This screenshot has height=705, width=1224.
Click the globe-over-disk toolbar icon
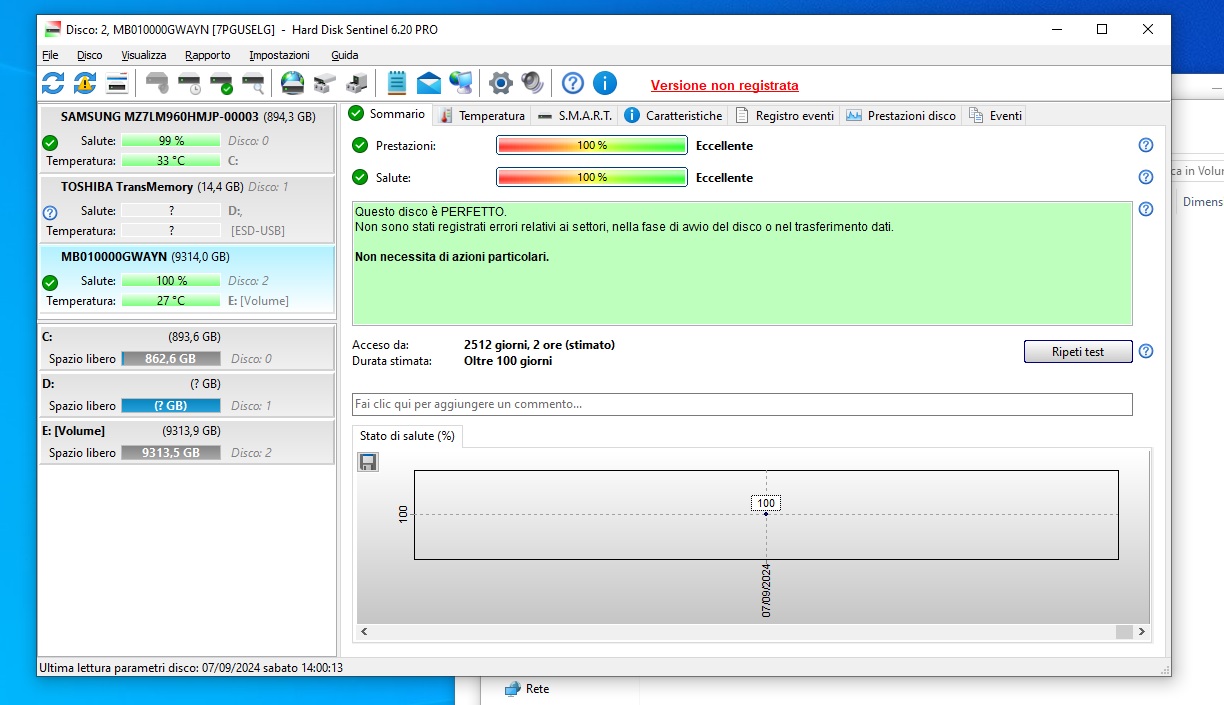[292, 83]
